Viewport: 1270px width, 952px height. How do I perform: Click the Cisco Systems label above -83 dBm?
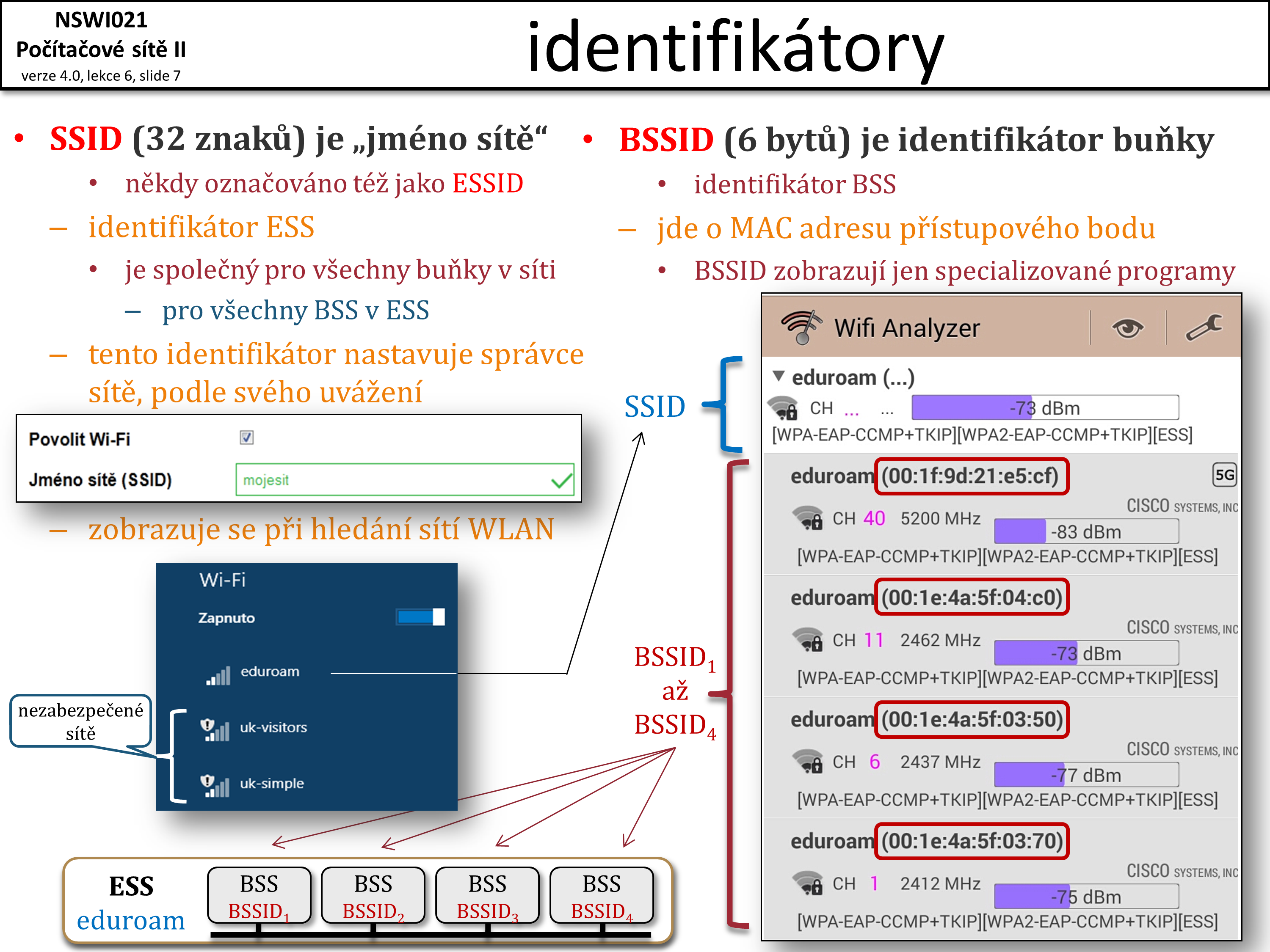pos(1182,506)
